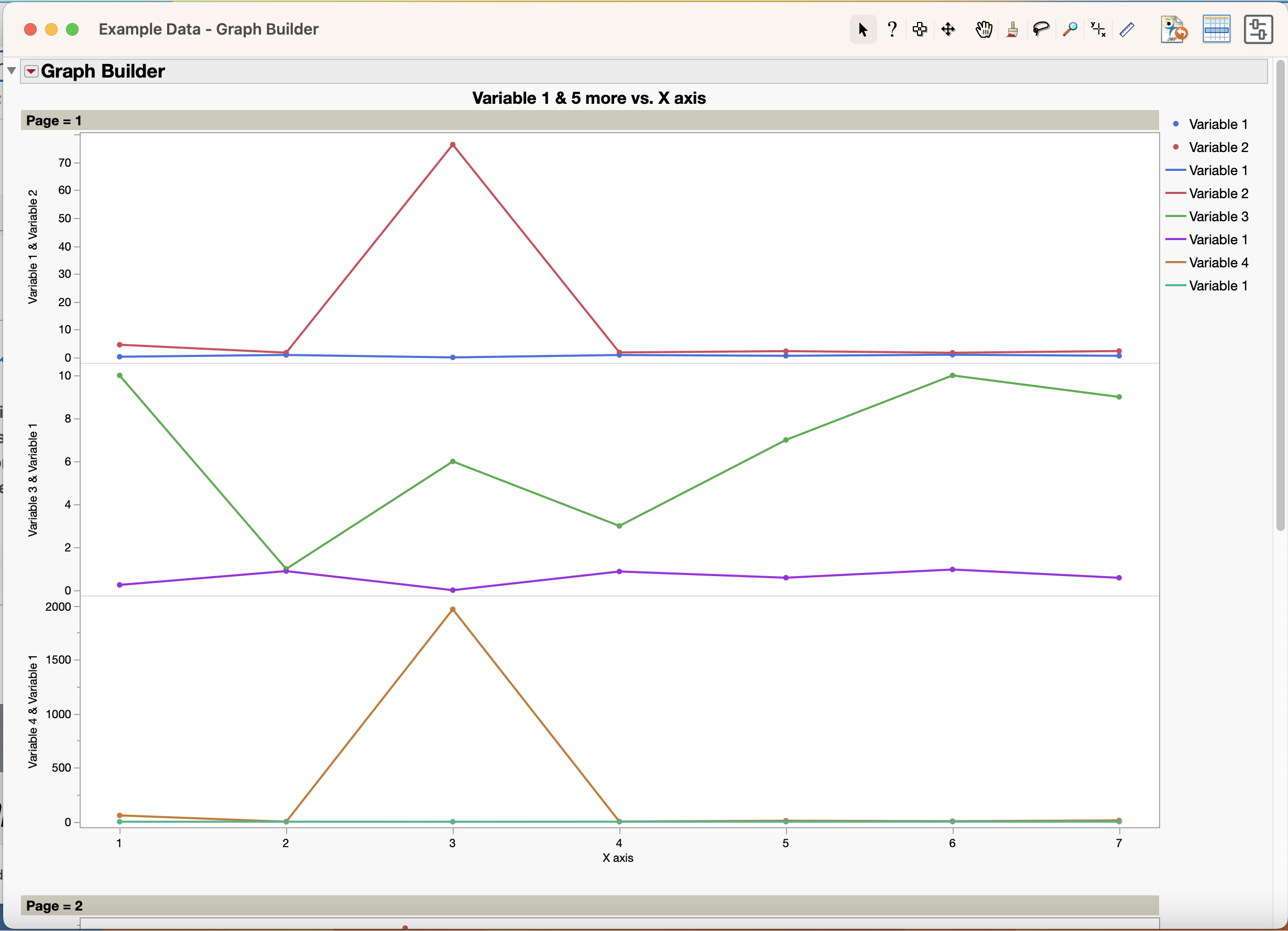Viewport: 1288px width, 931px height.
Task: Collapse the Graph Builder outline triangle
Action: click(x=12, y=71)
